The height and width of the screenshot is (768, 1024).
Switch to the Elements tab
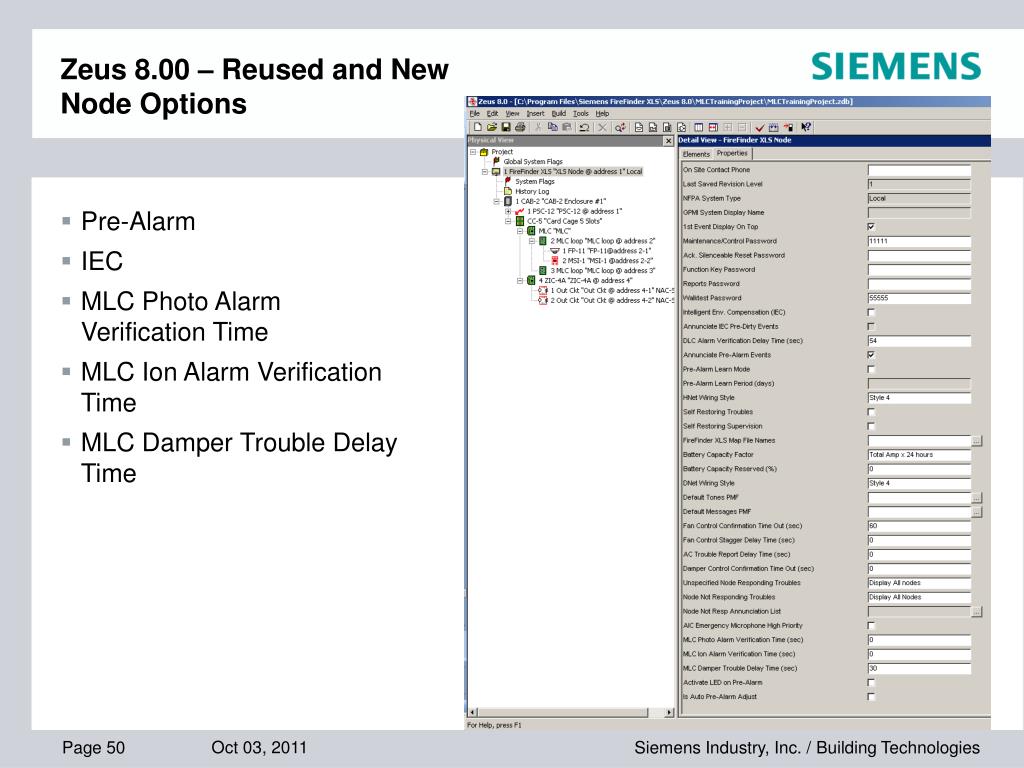tap(696, 154)
